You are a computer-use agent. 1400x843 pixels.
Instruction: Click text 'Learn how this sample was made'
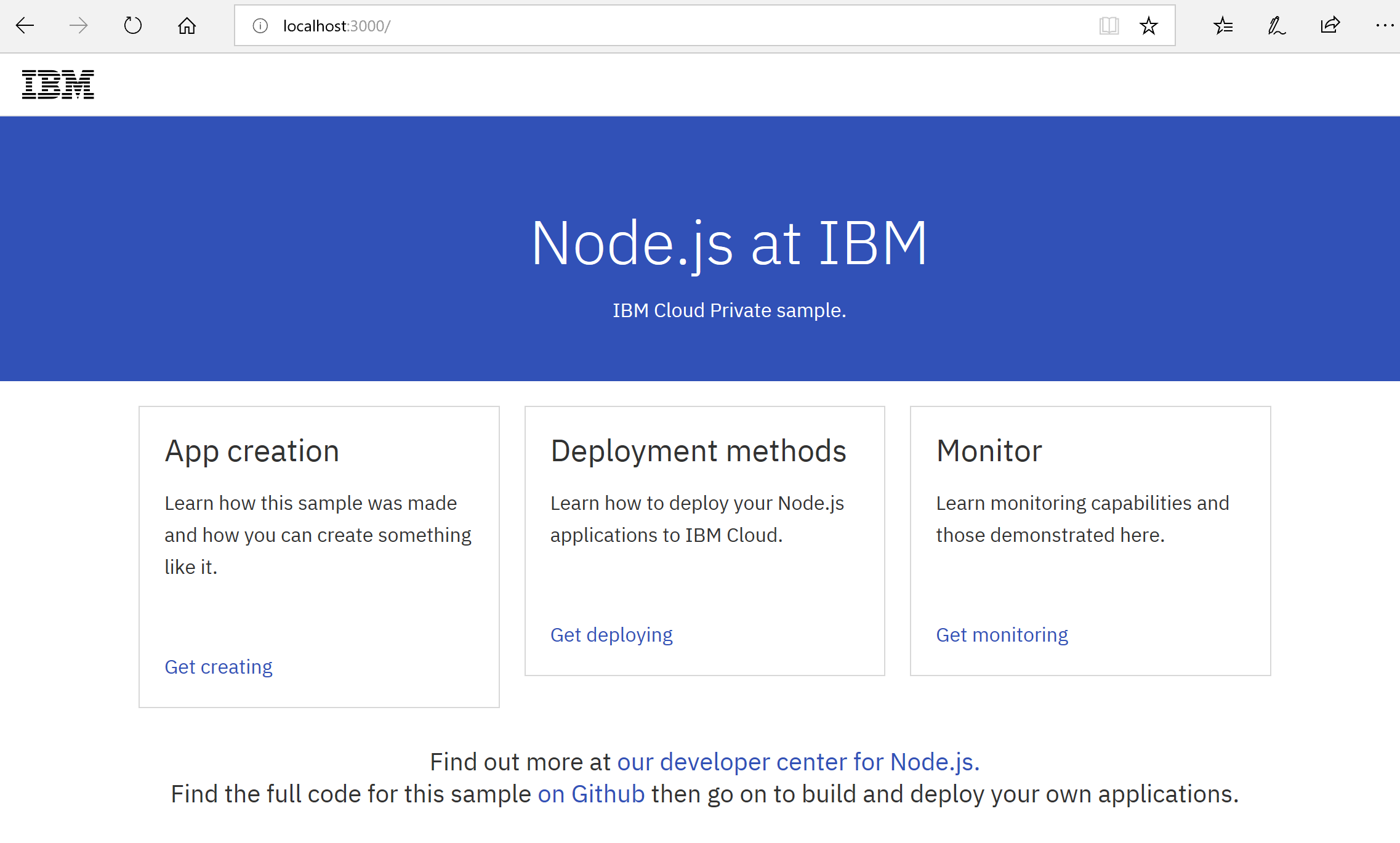[310, 503]
